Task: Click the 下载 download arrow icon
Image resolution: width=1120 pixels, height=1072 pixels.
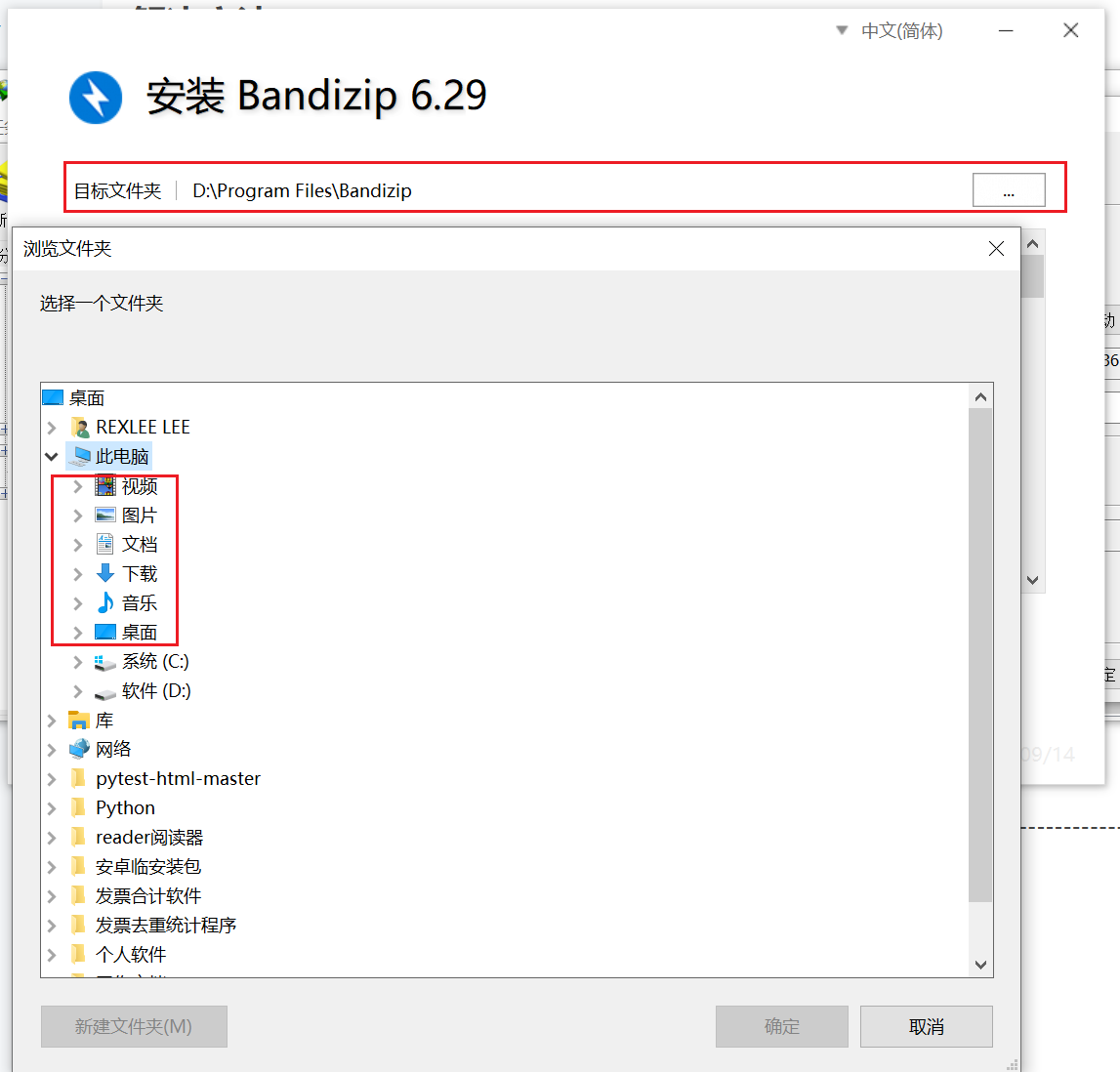Action: [105, 573]
